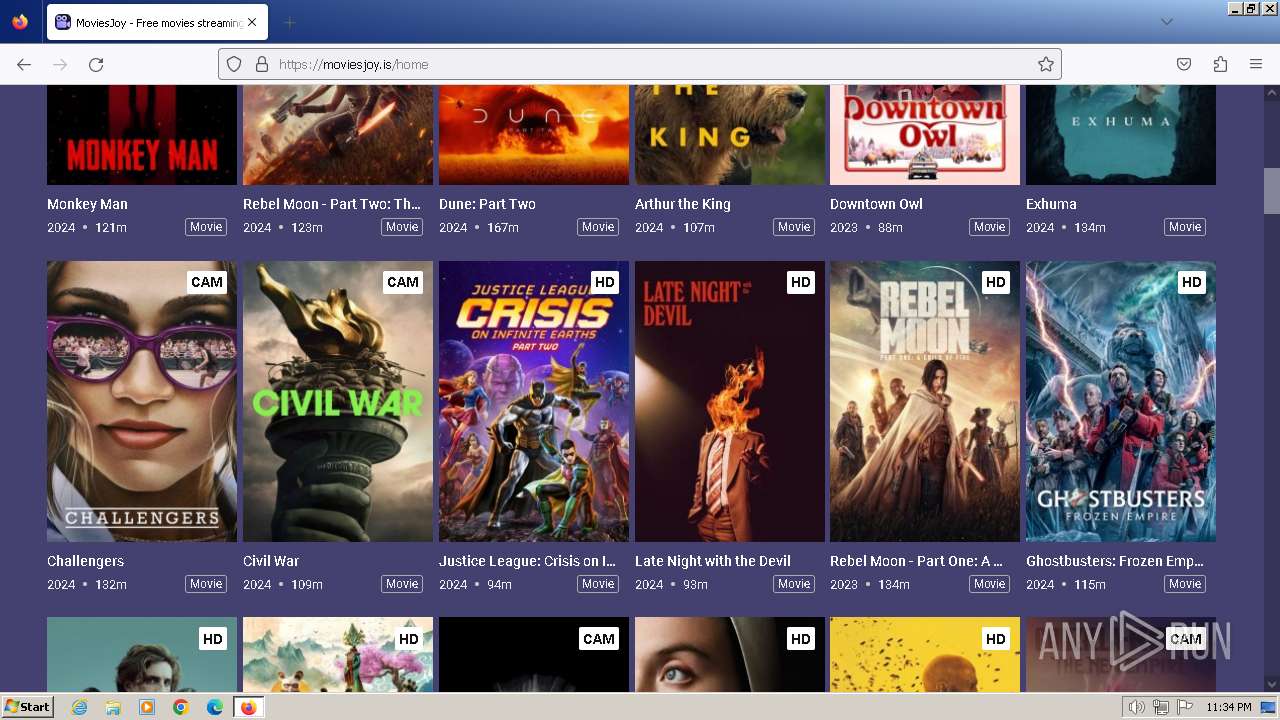Launch Internet Explorer from the taskbar

click(80, 707)
